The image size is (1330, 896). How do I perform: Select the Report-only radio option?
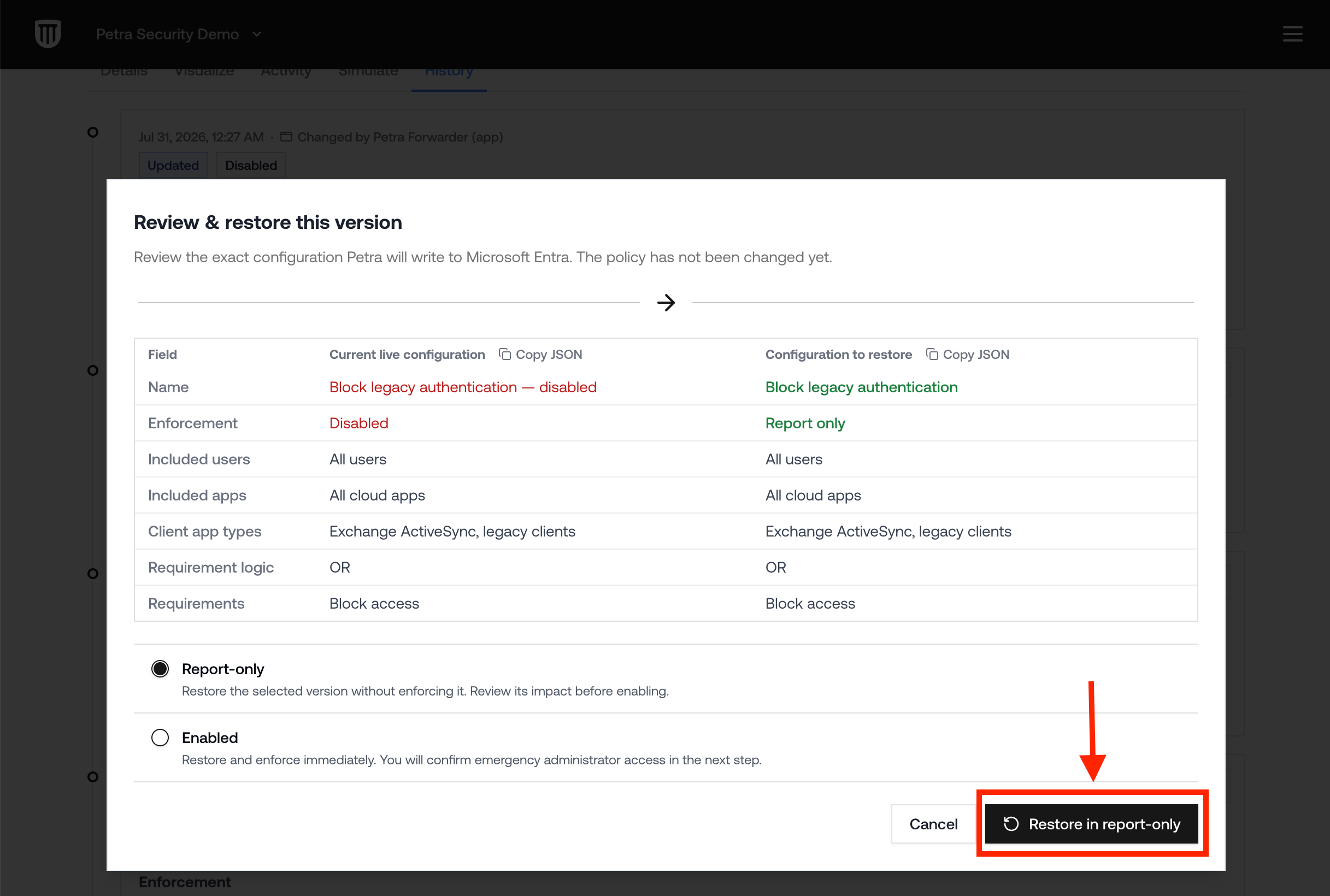click(160, 669)
